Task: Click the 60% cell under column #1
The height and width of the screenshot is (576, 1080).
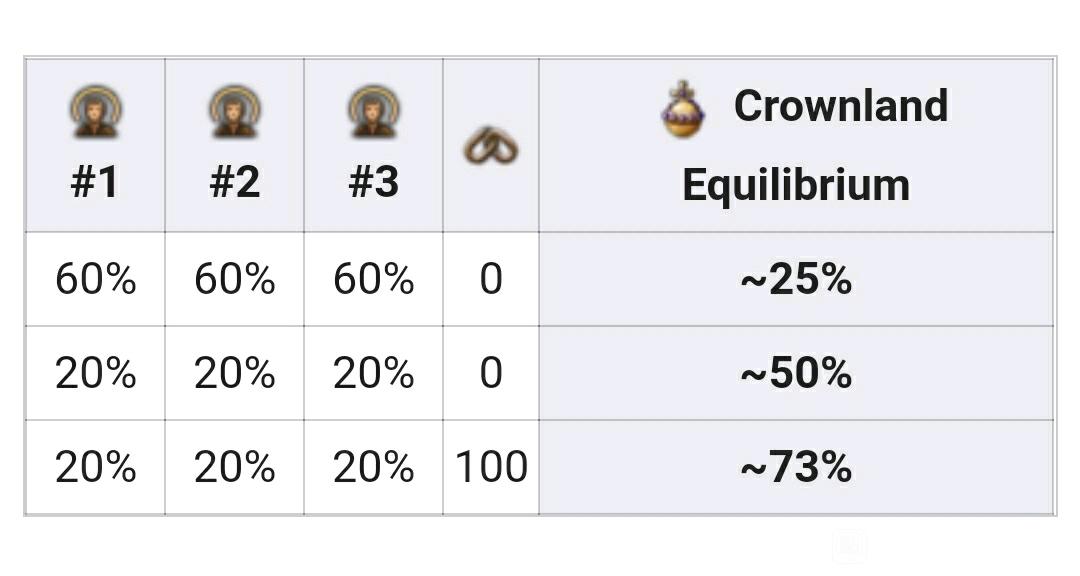Action: coord(95,279)
